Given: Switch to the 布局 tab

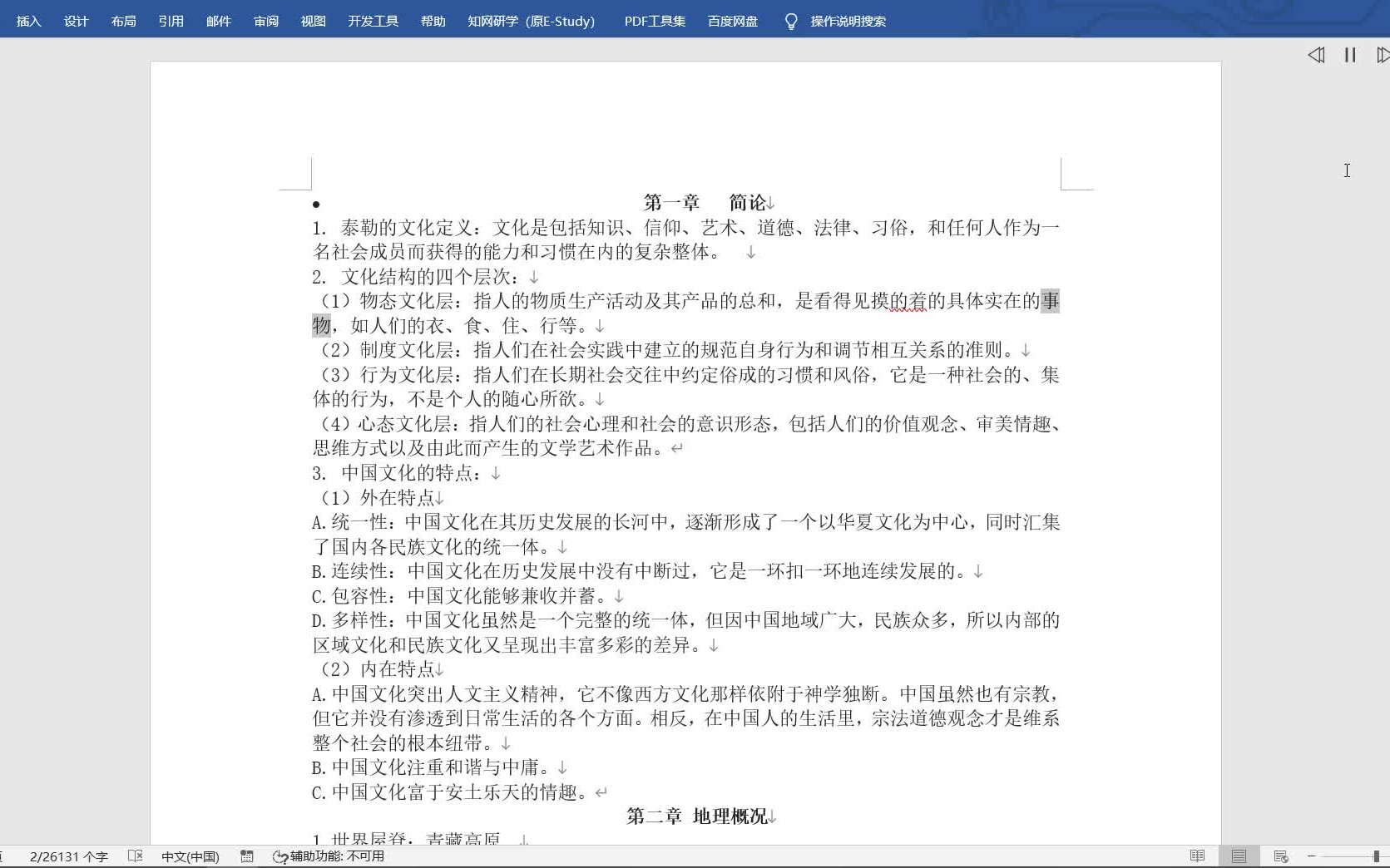Looking at the screenshot, I should coord(123,21).
